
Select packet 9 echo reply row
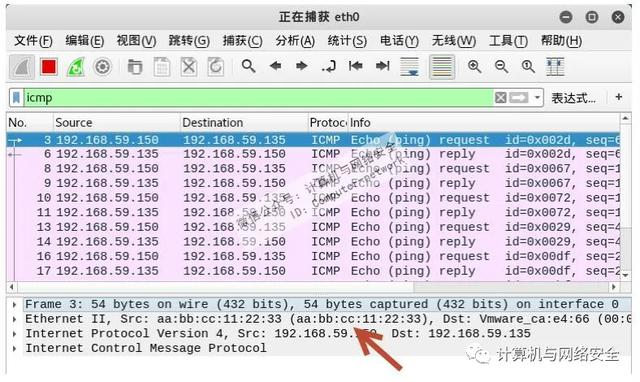coord(313,184)
